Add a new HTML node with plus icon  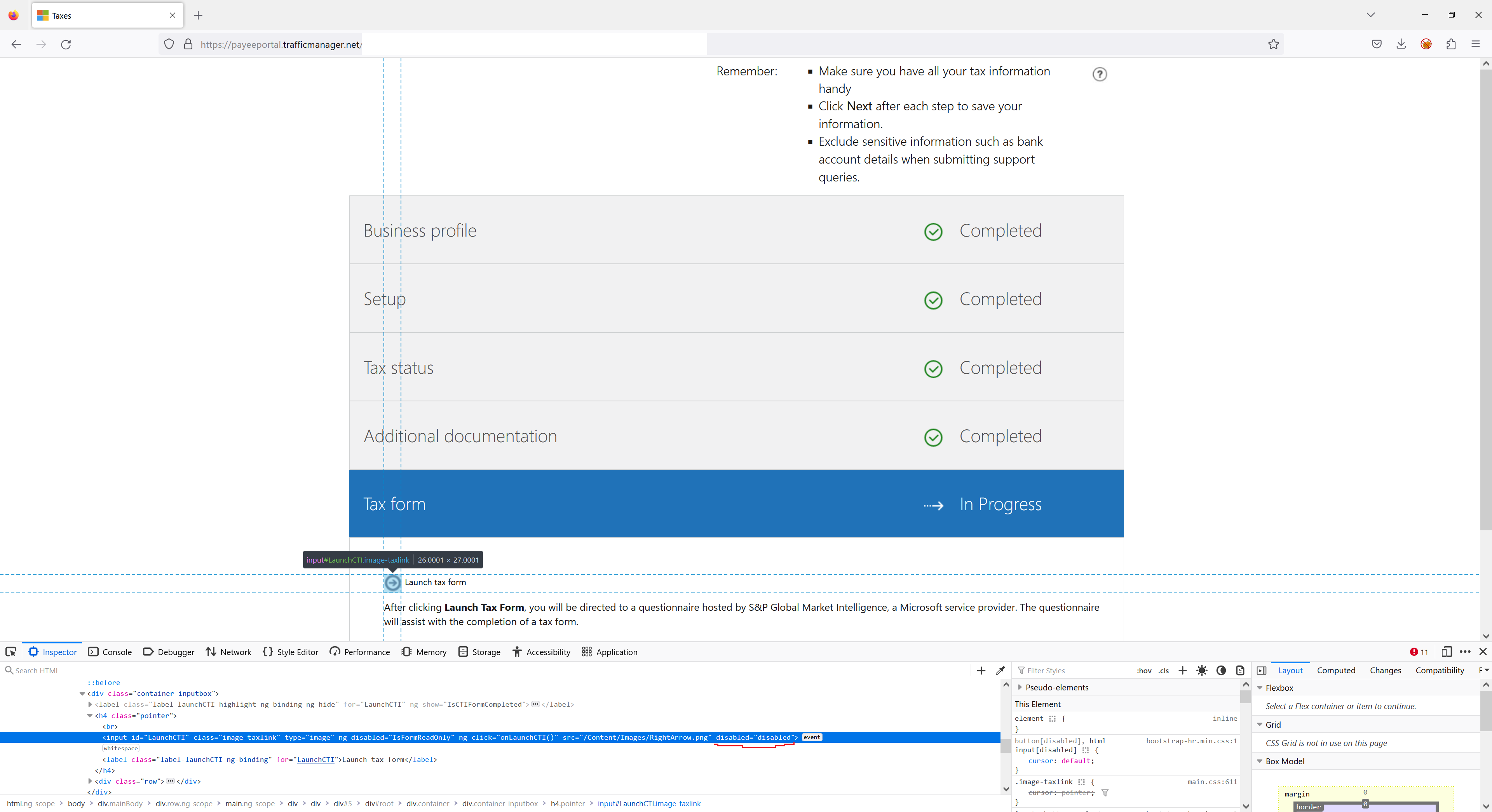click(981, 670)
